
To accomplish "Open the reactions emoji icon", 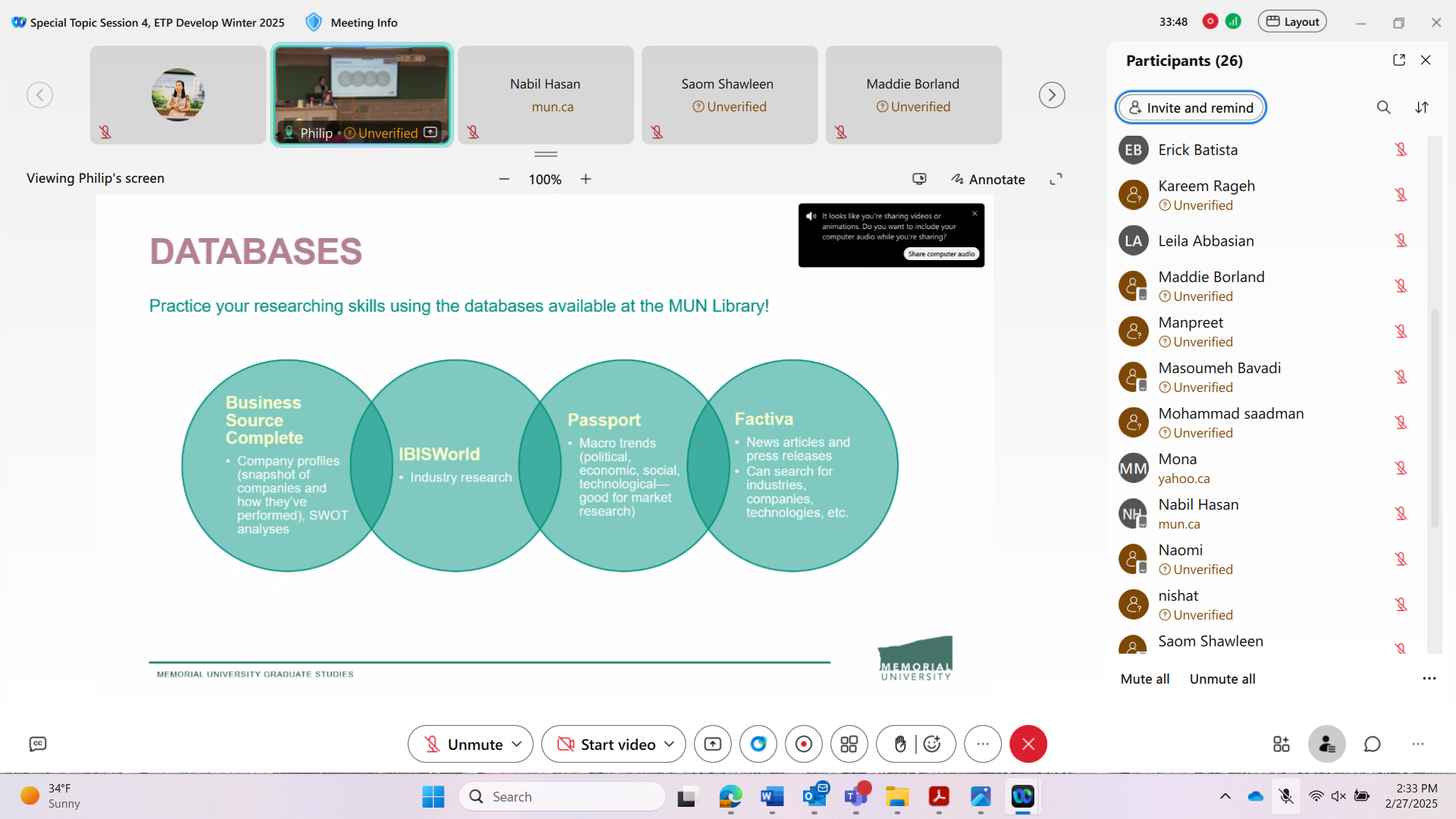I will [x=933, y=744].
